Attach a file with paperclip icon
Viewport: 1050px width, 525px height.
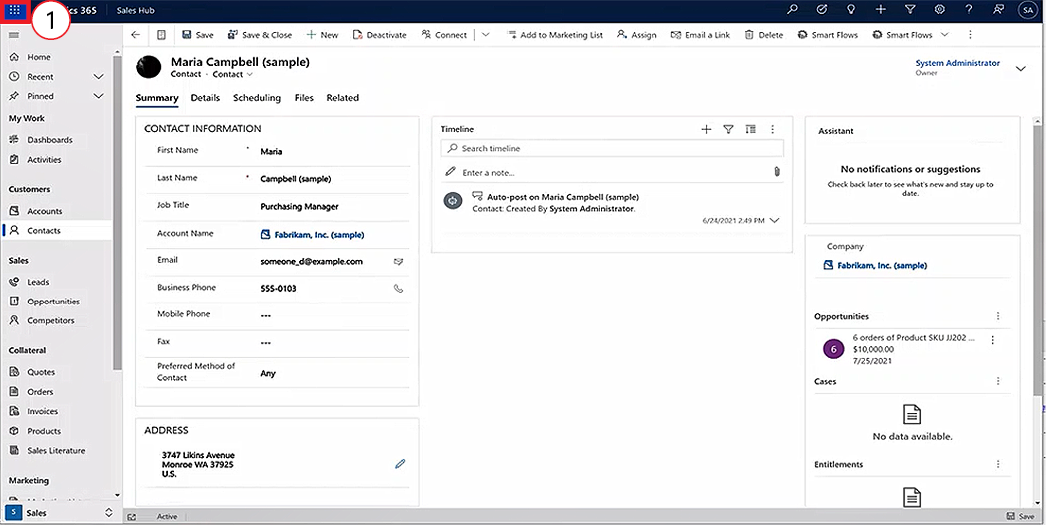click(777, 172)
